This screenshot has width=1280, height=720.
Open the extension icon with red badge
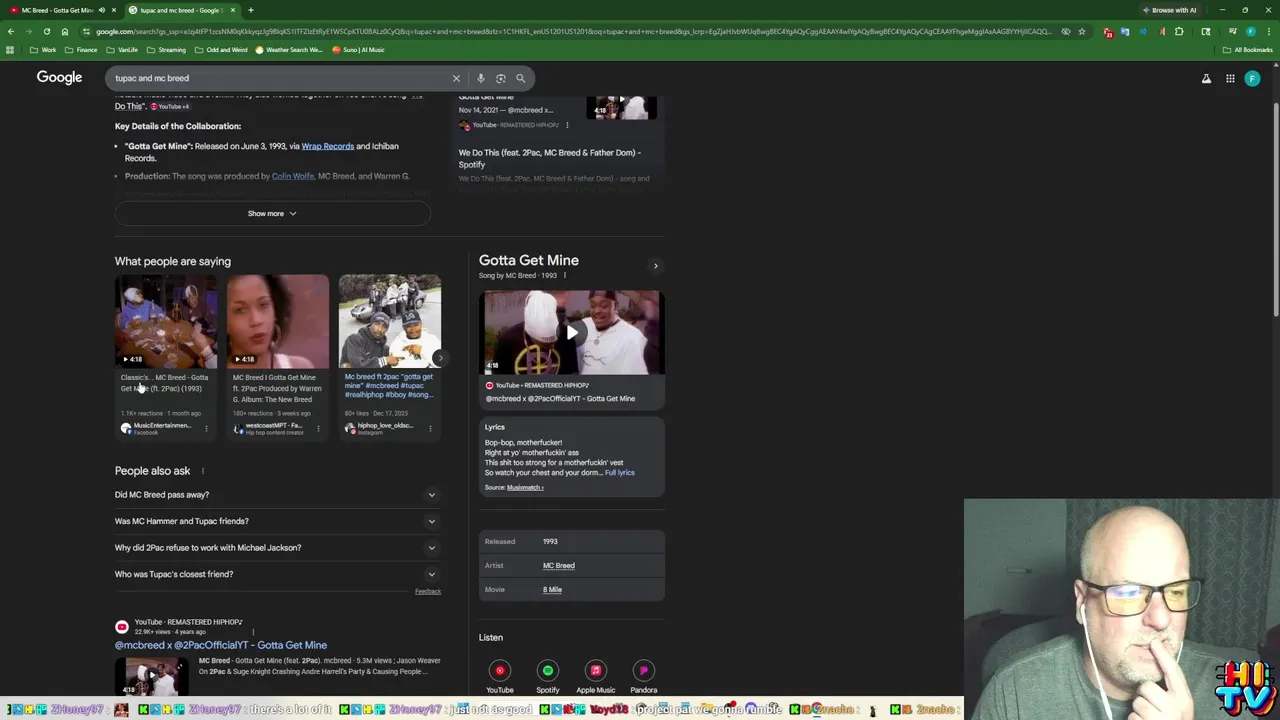click(x=1108, y=31)
